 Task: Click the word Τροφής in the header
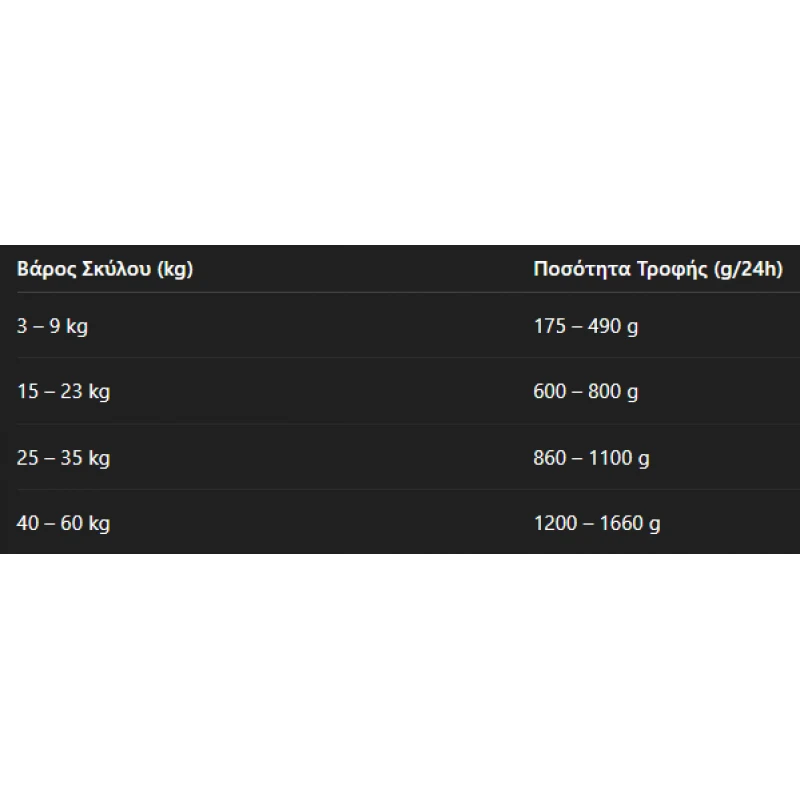tap(670, 269)
